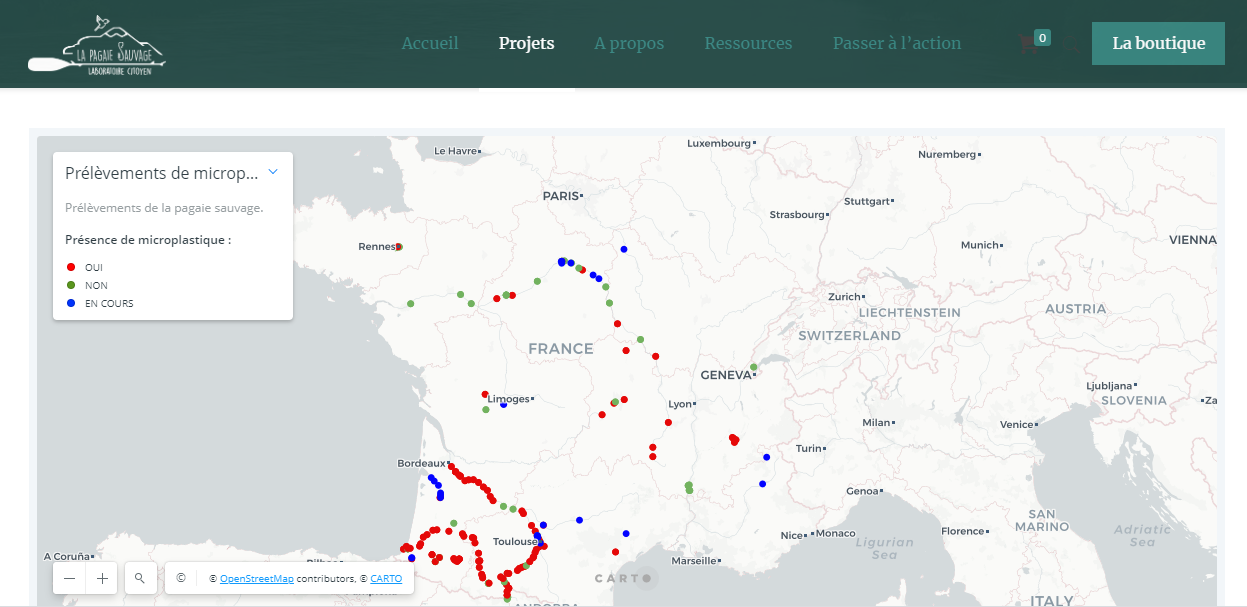Follow the OpenStreetMap attribution link
This screenshot has width=1247, height=607.
(257, 579)
